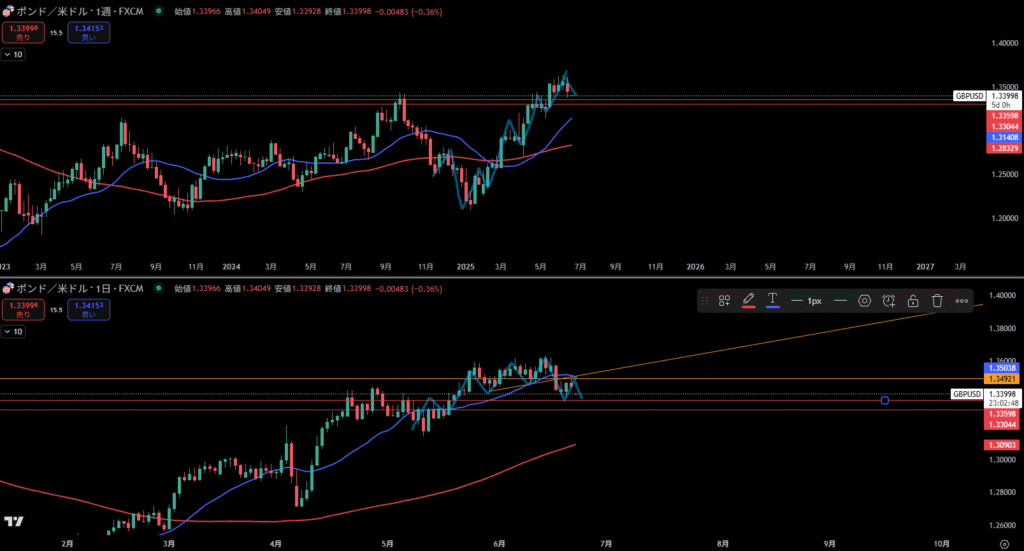Open drawing templates in floating toolbar
1024x551 pixels.
point(724,301)
